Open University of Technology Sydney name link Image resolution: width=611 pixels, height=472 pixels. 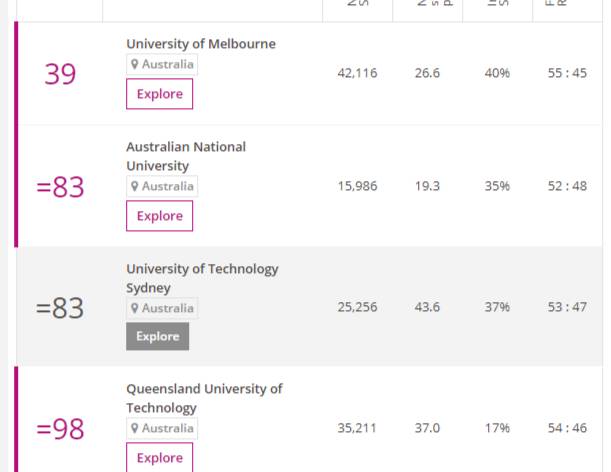(202, 278)
